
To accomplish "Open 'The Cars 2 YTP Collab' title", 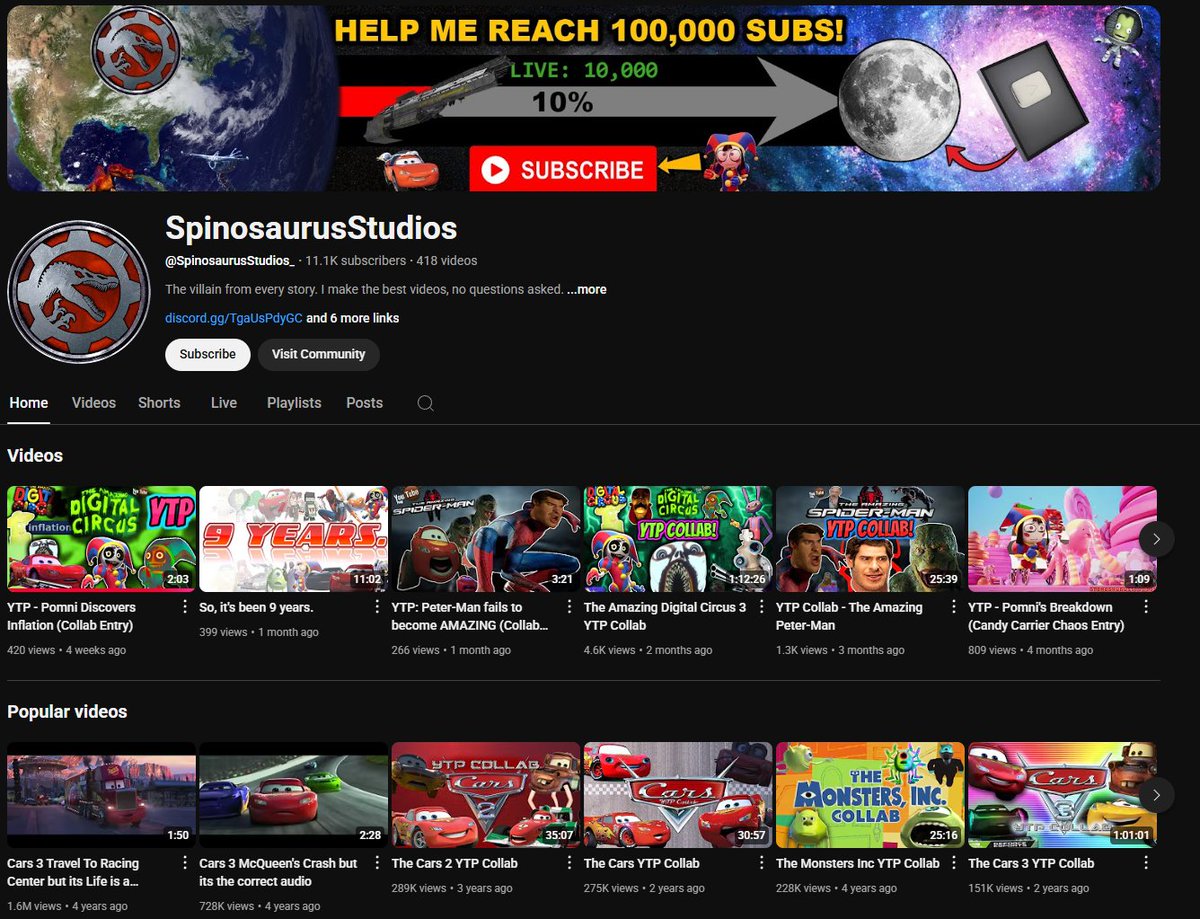I will point(454,863).
